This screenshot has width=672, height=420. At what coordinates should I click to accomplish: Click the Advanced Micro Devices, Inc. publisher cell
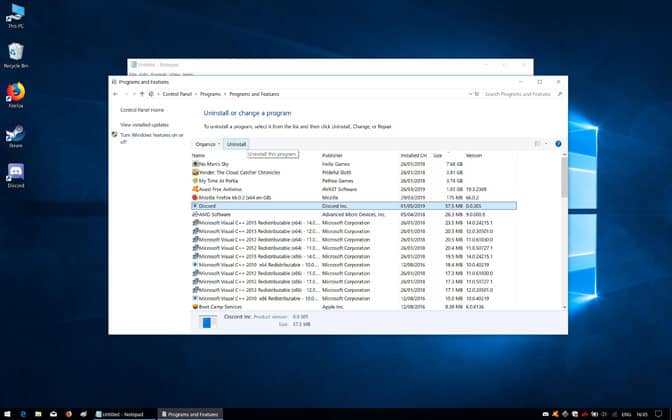[x=354, y=214]
